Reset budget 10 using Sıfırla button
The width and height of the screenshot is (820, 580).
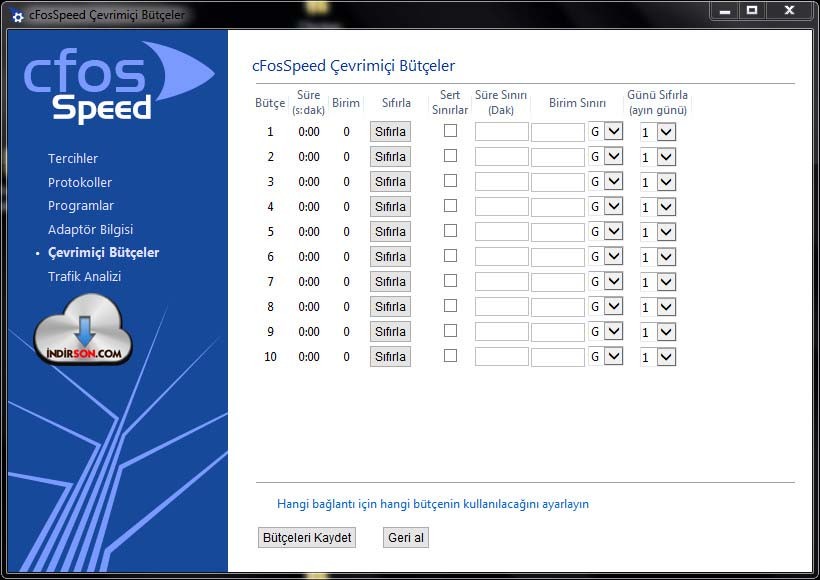[390, 357]
